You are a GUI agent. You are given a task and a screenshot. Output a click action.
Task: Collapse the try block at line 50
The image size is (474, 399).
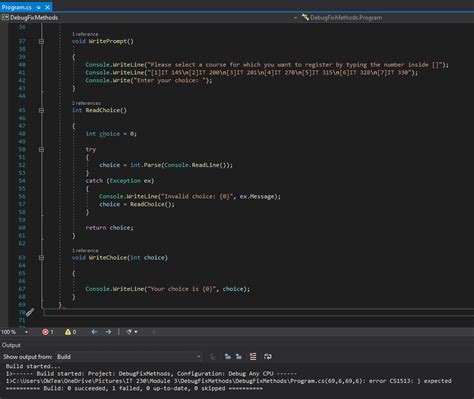click(x=41, y=150)
